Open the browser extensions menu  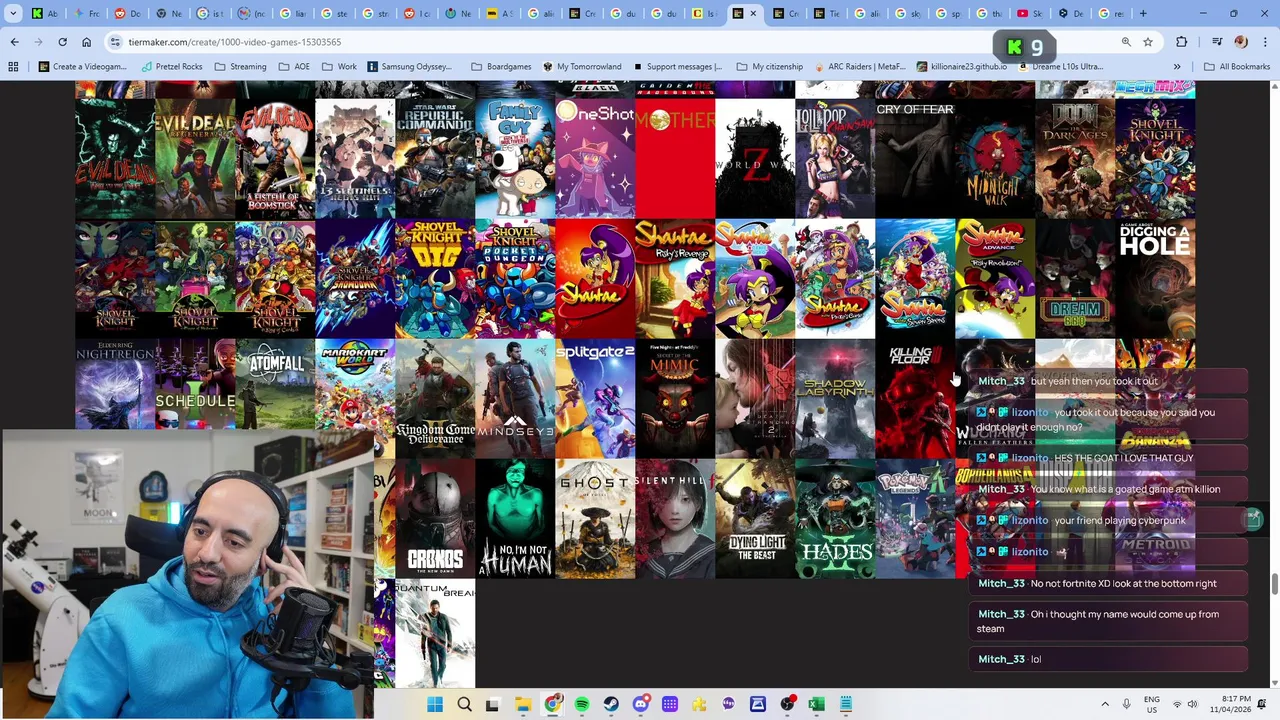pyautogui.click(x=1182, y=42)
